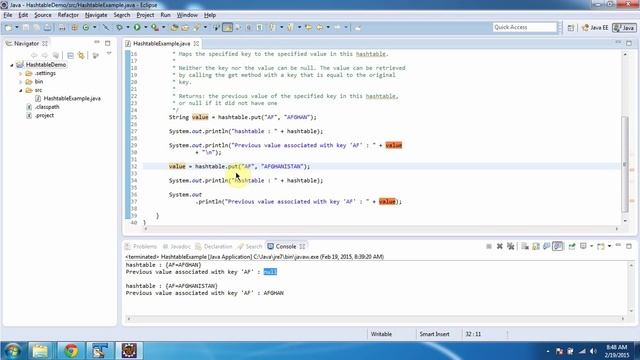Expand the bin folder
The height and width of the screenshot is (360, 640).
20,82
